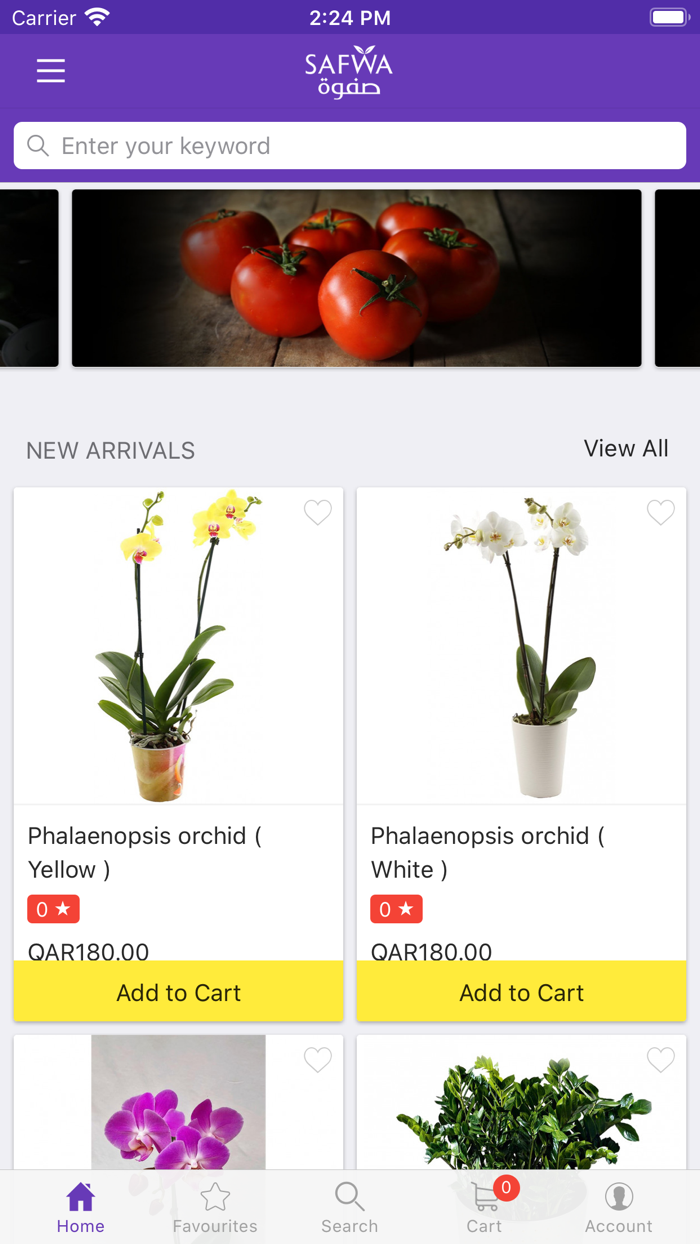This screenshot has height=1244, width=700.
Task: Favourite the white Phalaenopsis orchid with heart
Action: pyautogui.click(x=661, y=513)
